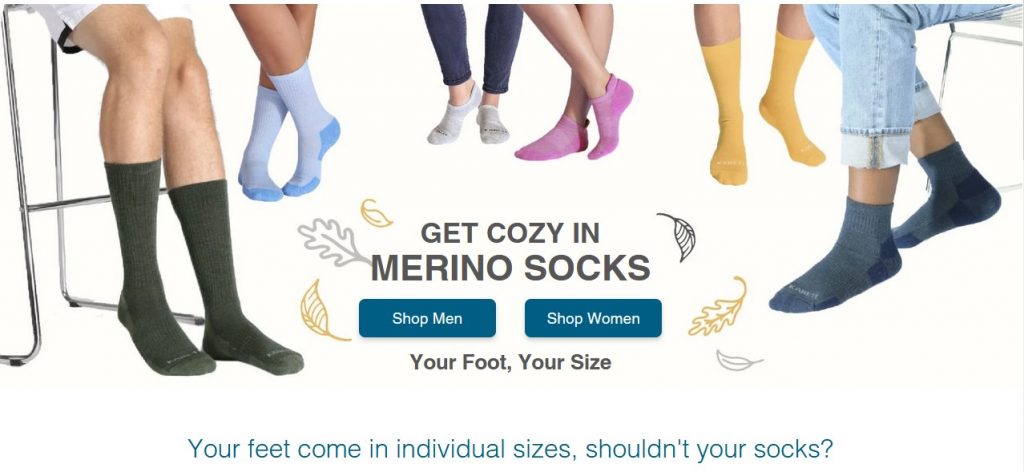The image size is (1024, 472).
Task: Click the Shop Women button
Action: point(593,318)
